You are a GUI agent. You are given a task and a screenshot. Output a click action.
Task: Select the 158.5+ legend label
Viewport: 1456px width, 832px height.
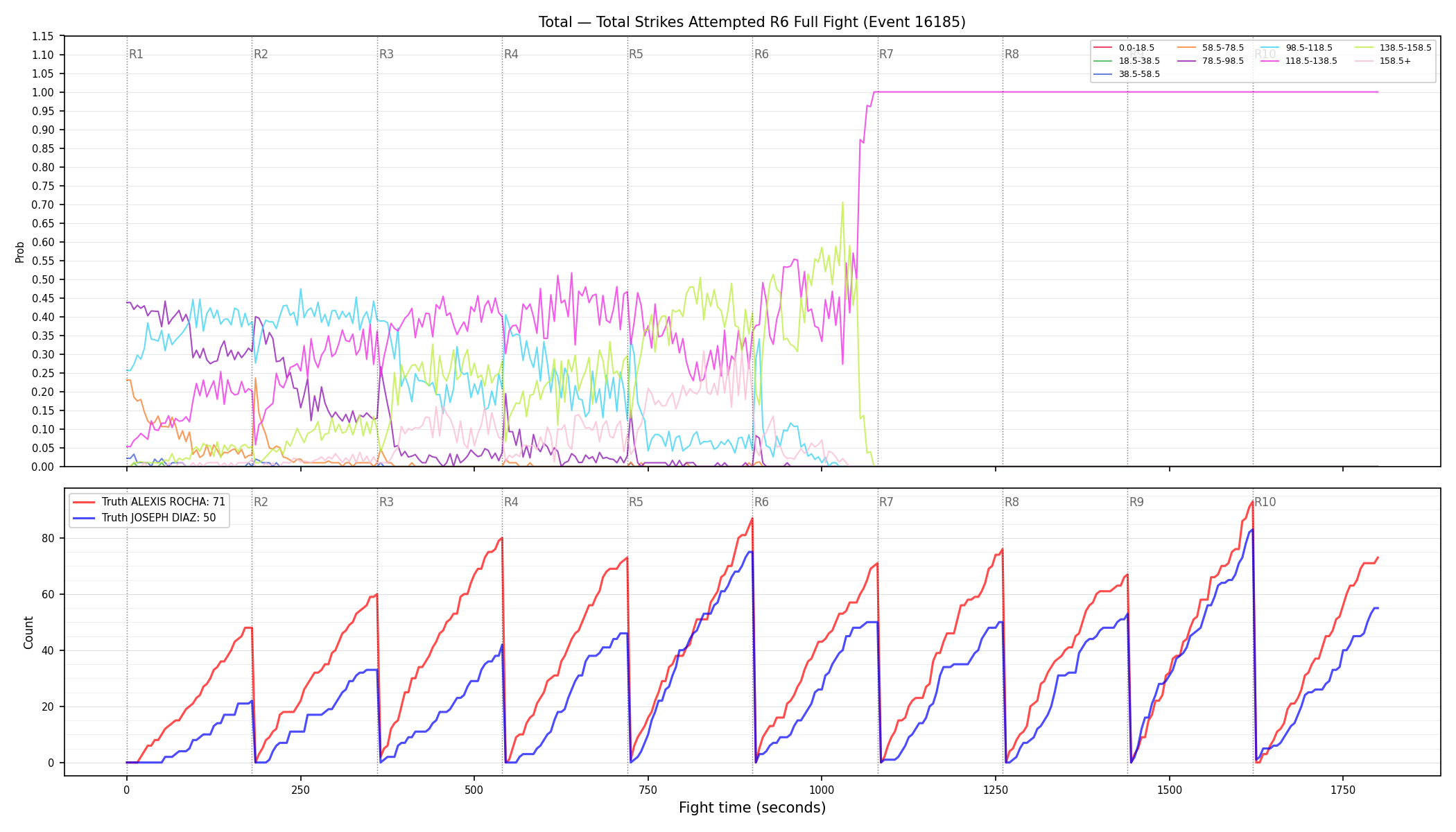coord(1395,61)
